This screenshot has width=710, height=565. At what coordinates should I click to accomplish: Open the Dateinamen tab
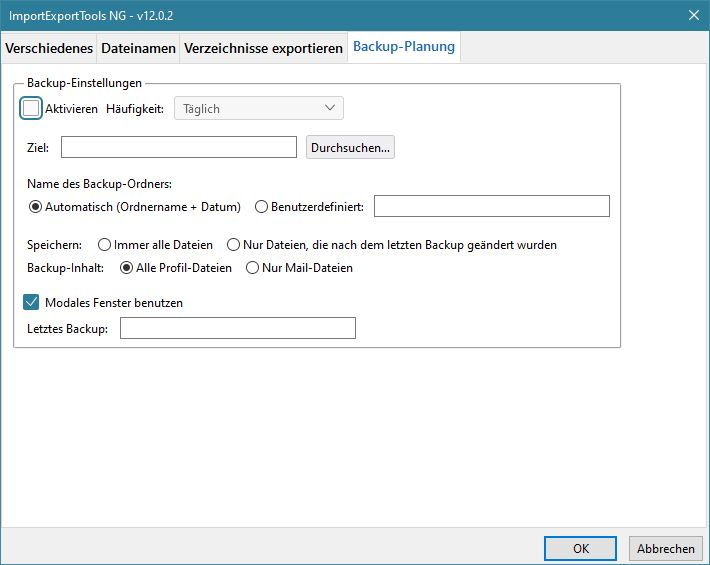point(139,48)
